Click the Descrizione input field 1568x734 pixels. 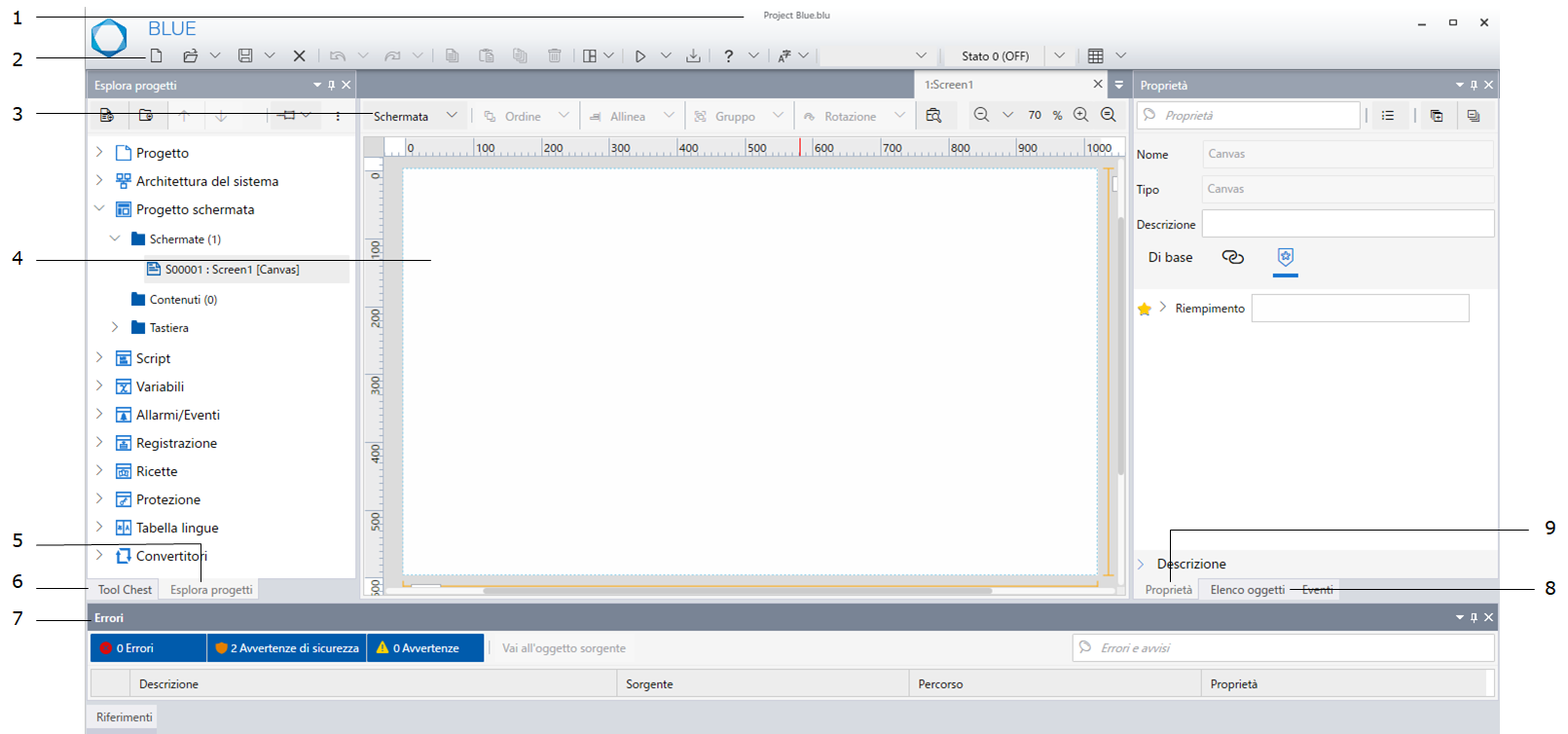click(1347, 224)
